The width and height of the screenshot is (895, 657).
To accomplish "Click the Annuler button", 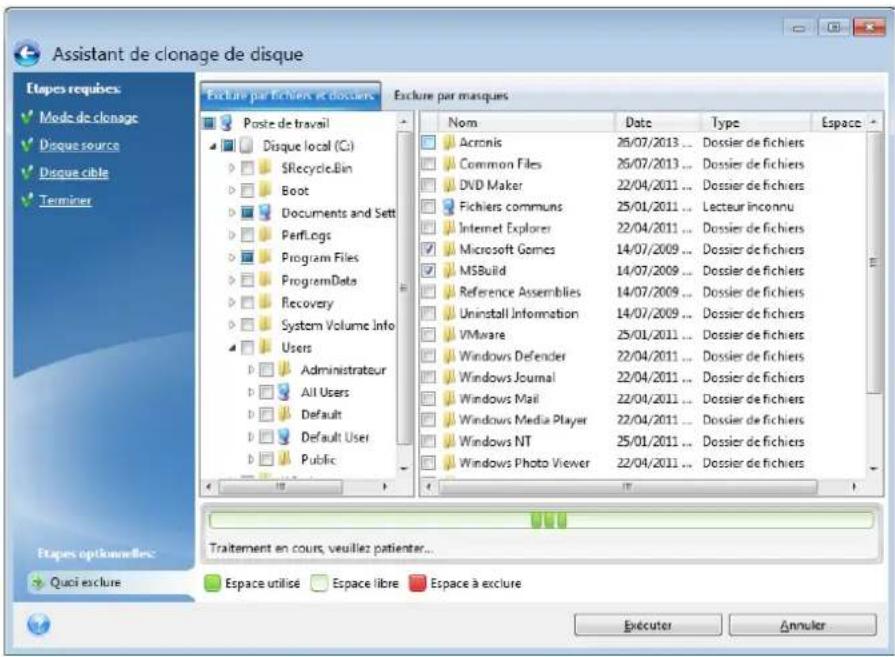I will tap(803, 625).
